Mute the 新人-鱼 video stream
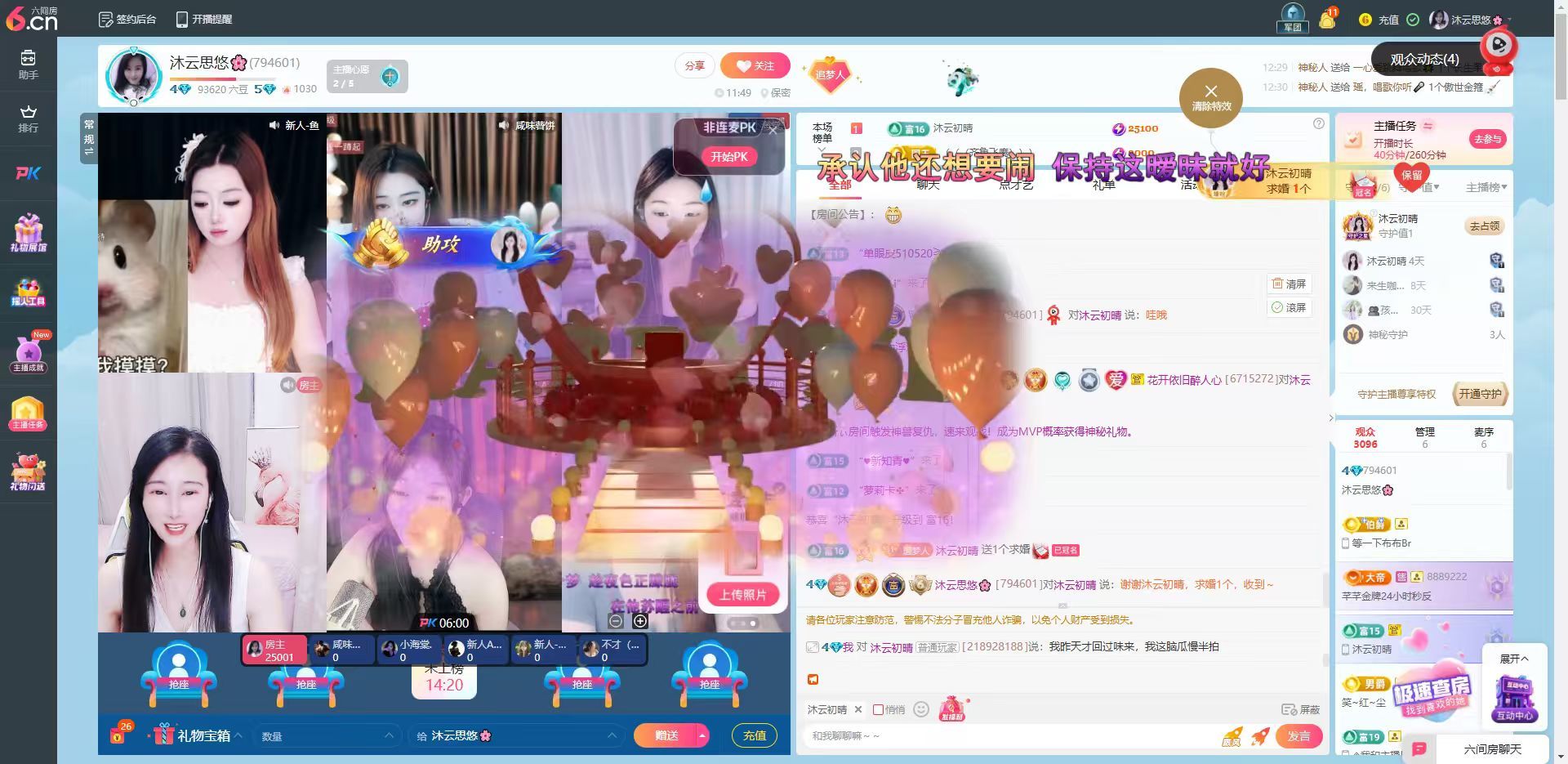This screenshot has width=1568, height=764. click(x=274, y=125)
